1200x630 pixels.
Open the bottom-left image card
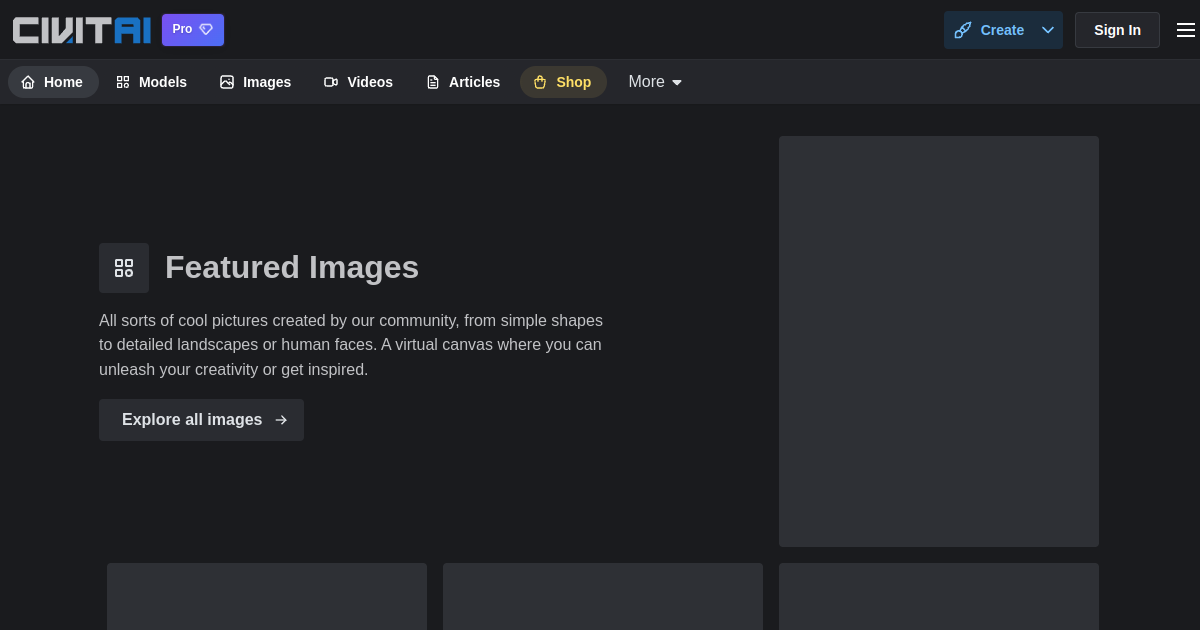tap(267, 596)
